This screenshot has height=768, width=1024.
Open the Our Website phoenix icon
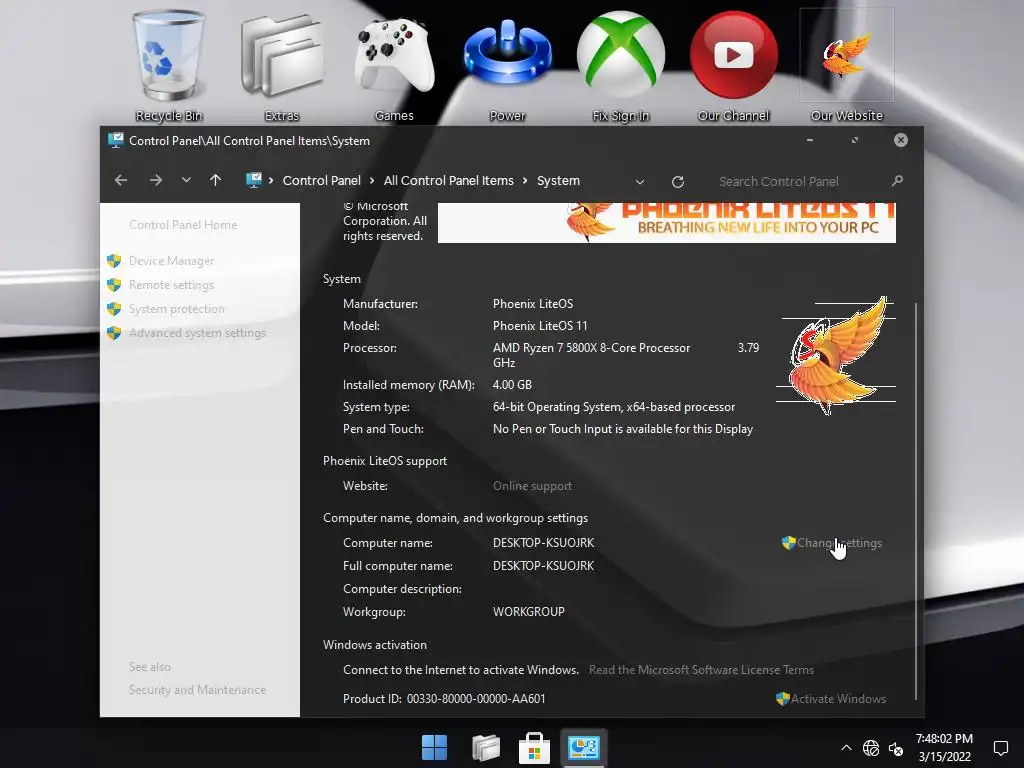pos(846,65)
